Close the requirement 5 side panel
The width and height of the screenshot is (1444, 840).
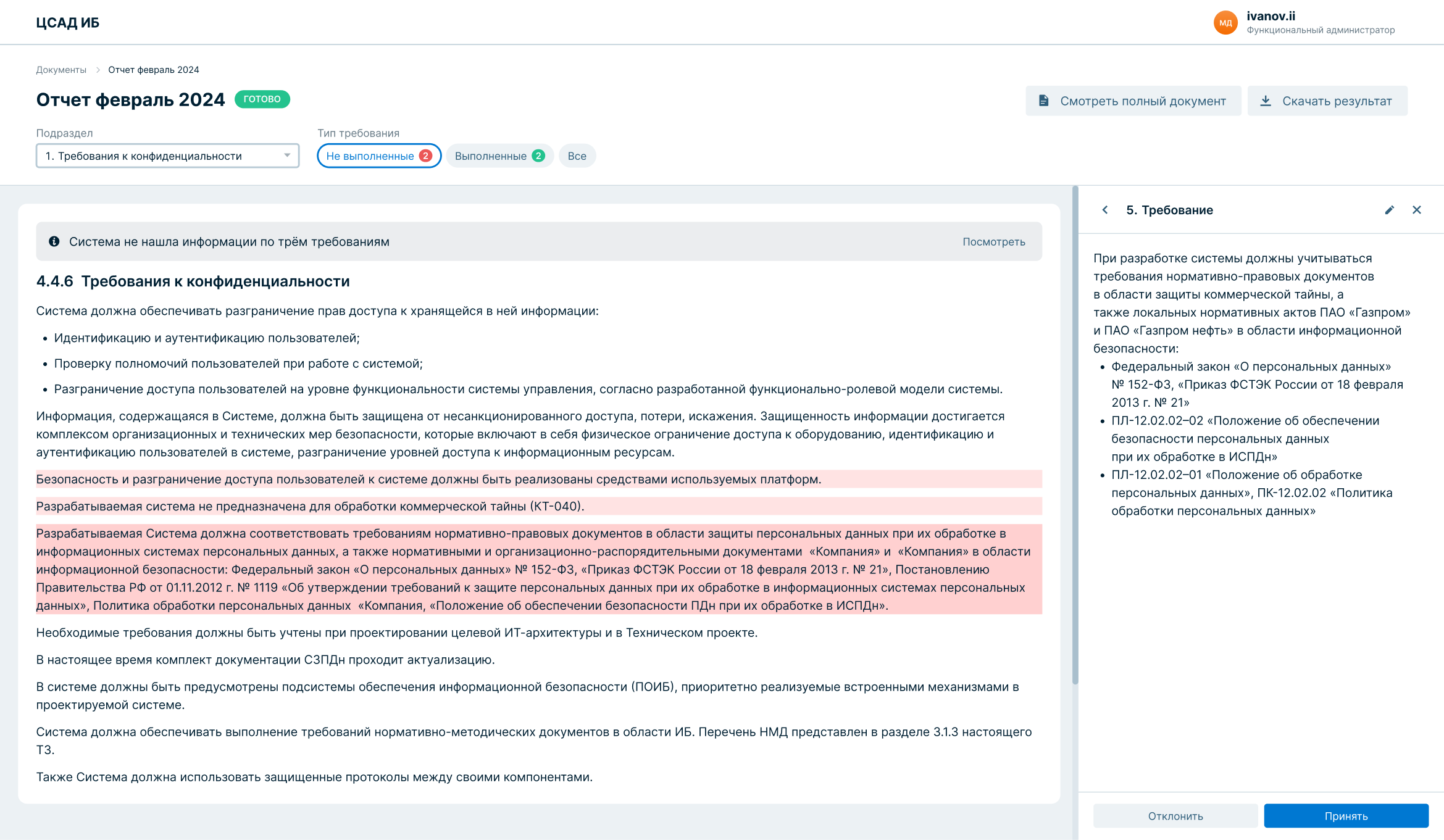(x=1417, y=210)
